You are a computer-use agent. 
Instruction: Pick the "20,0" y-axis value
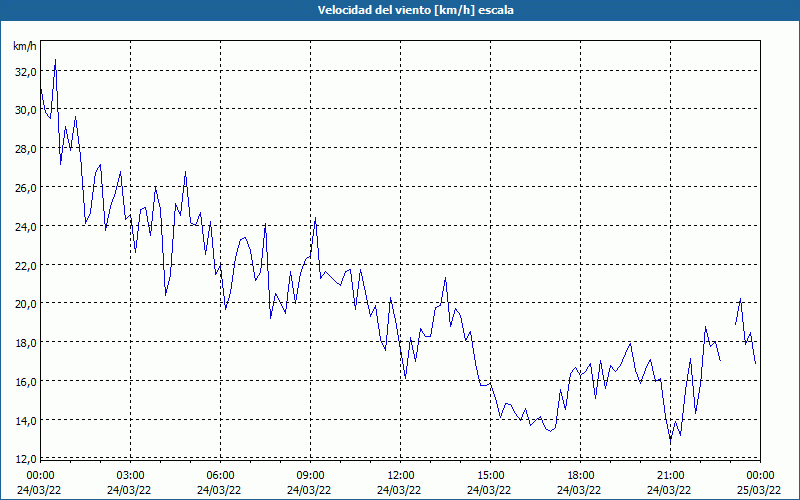pyautogui.click(x=26, y=304)
